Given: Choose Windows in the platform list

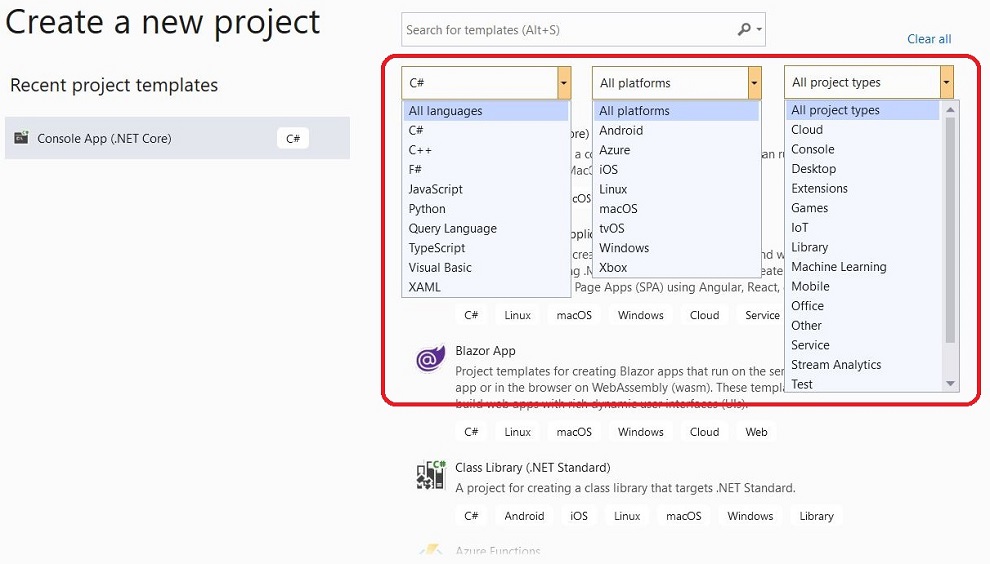Looking at the screenshot, I should [676, 248].
